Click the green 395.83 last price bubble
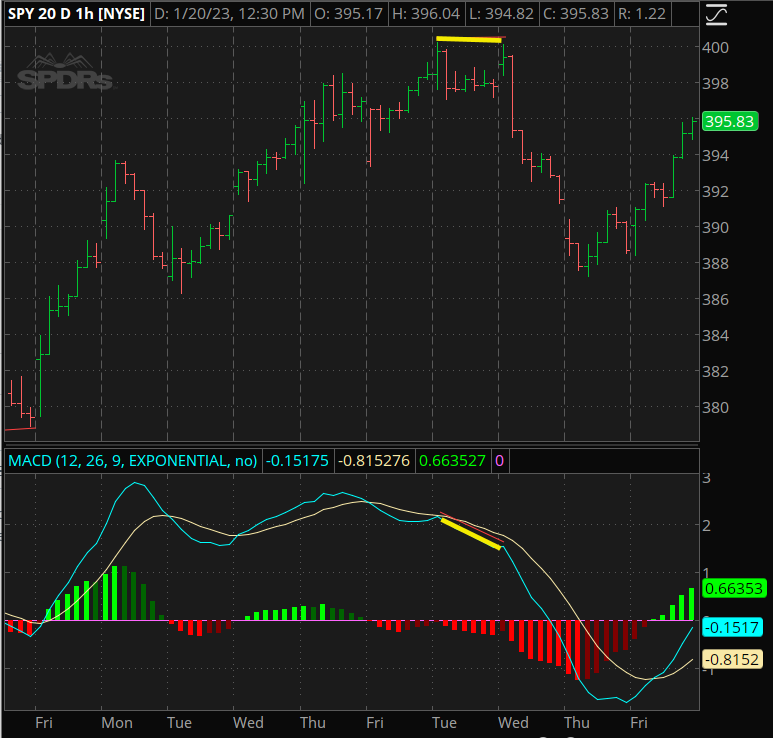 point(730,121)
